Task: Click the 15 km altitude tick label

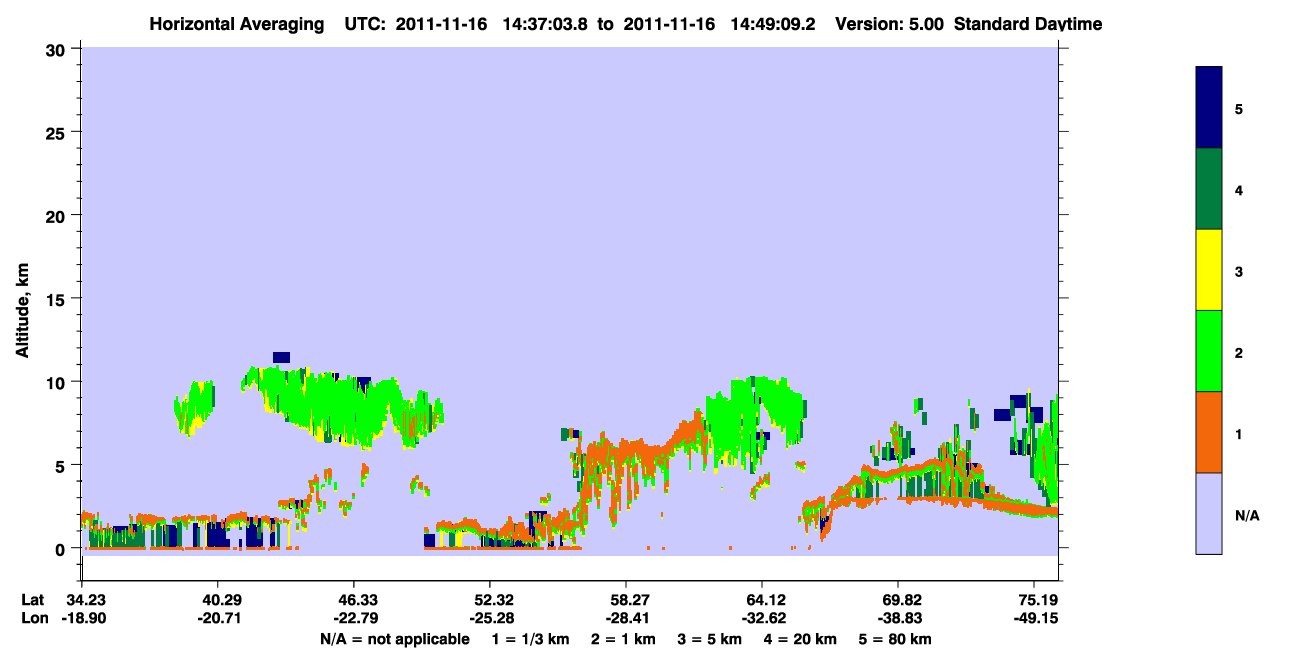Action: pos(57,299)
